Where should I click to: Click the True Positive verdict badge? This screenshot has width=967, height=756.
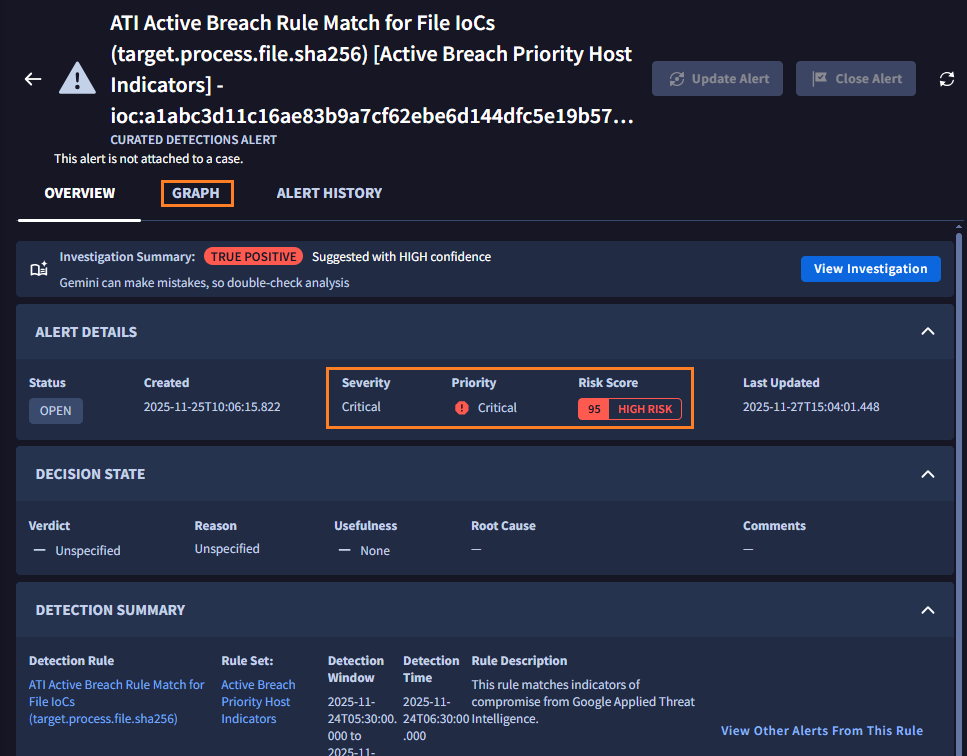(254, 257)
